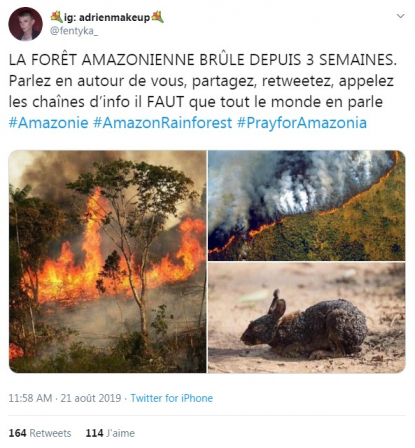Image resolution: width=415 pixels, height=448 pixels.
Task: Open the Twitter for iPhone source link
Action: pos(171,398)
